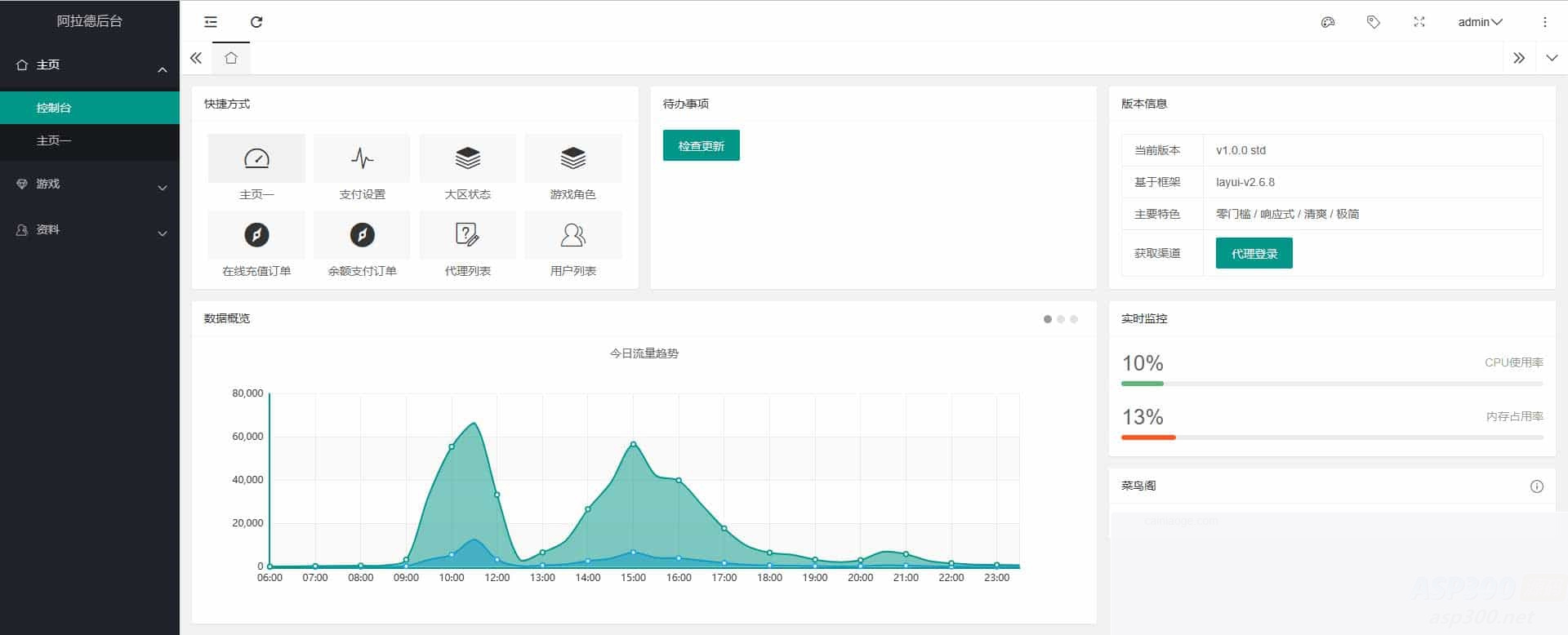The height and width of the screenshot is (635, 1568).
Task: Click the 代理登录 button
Action: pyautogui.click(x=1254, y=254)
